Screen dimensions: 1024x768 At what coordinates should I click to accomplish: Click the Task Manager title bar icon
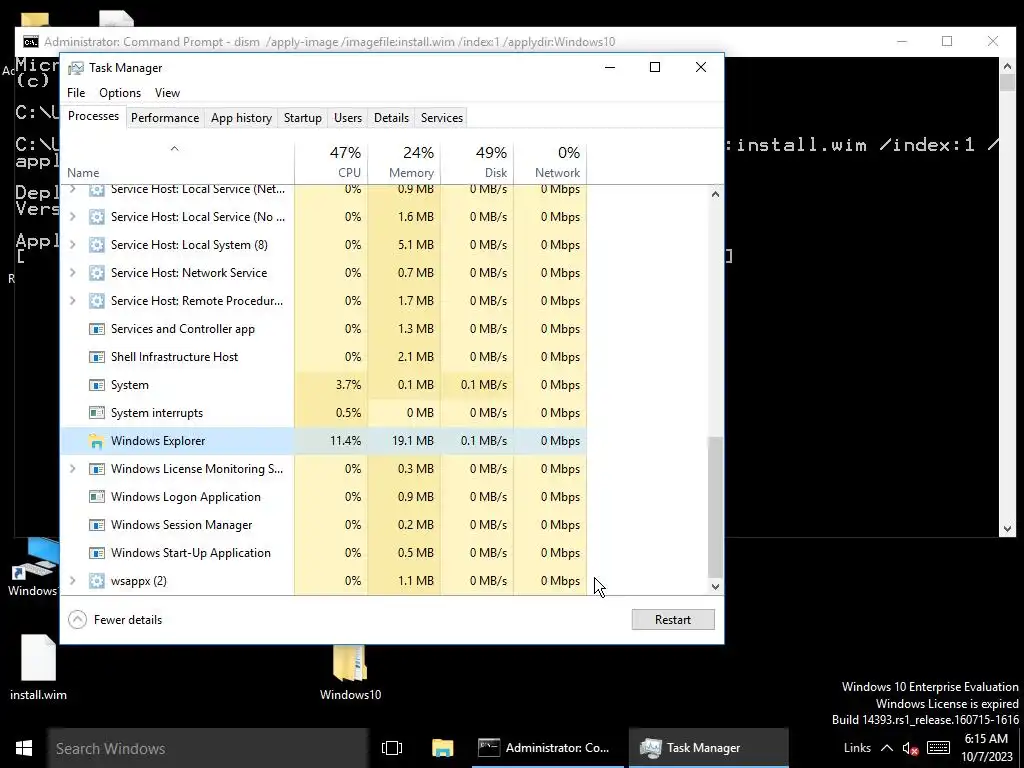[x=76, y=68]
